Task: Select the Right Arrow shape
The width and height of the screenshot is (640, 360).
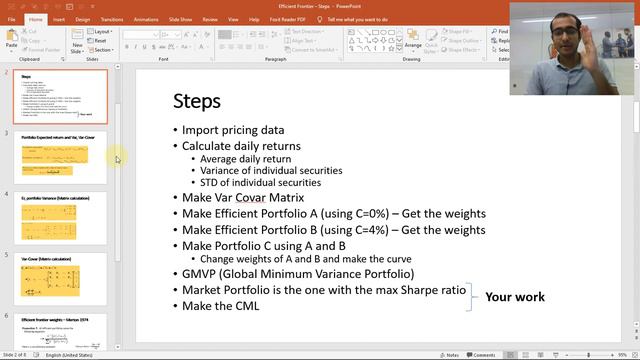Action: pyautogui.click(x=375, y=40)
